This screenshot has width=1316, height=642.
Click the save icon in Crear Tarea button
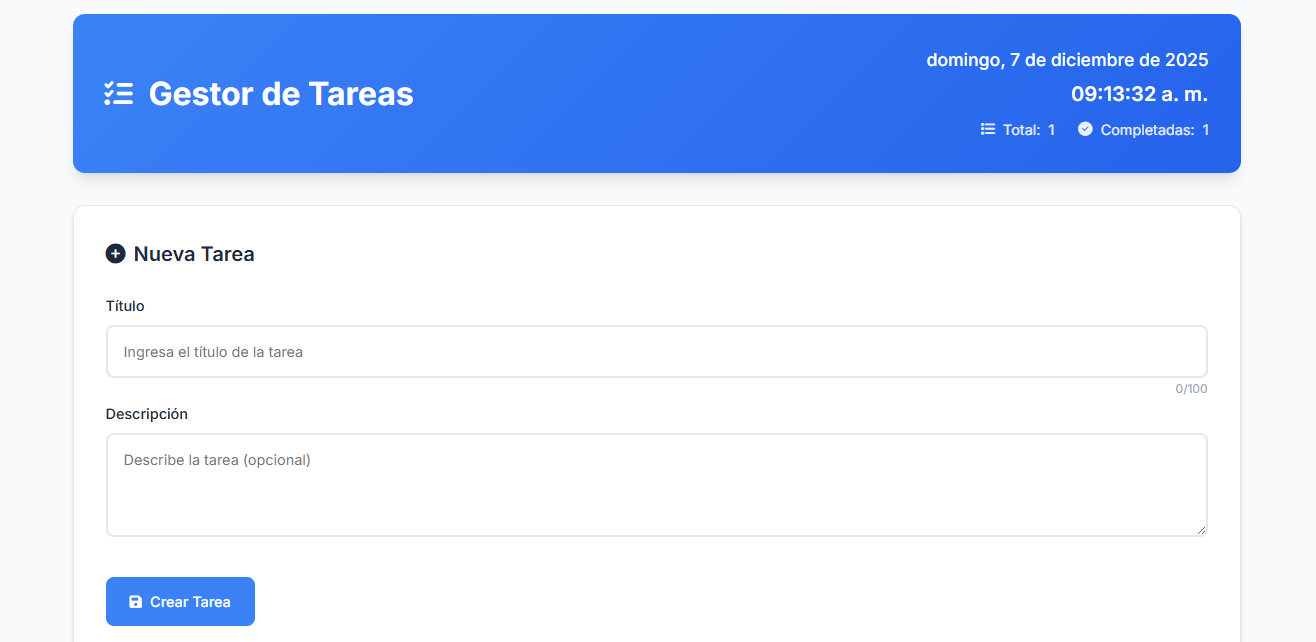click(136, 602)
